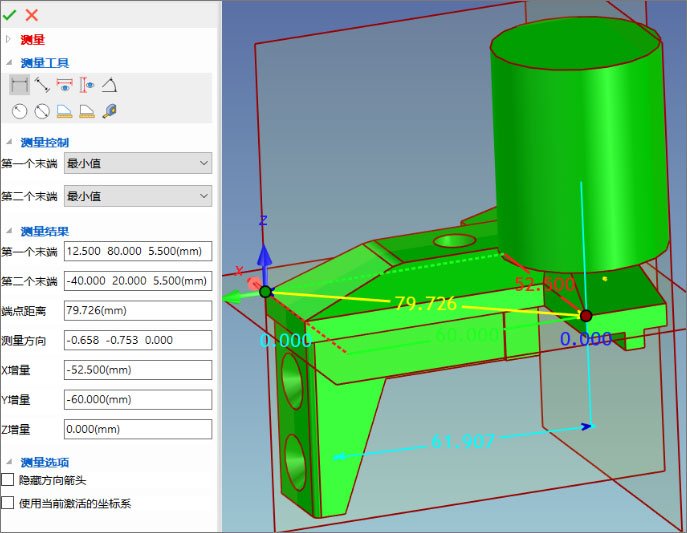687x533 pixels.
Task: Select the horizontal distance measure tool
Action: click(x=20, y=85)
